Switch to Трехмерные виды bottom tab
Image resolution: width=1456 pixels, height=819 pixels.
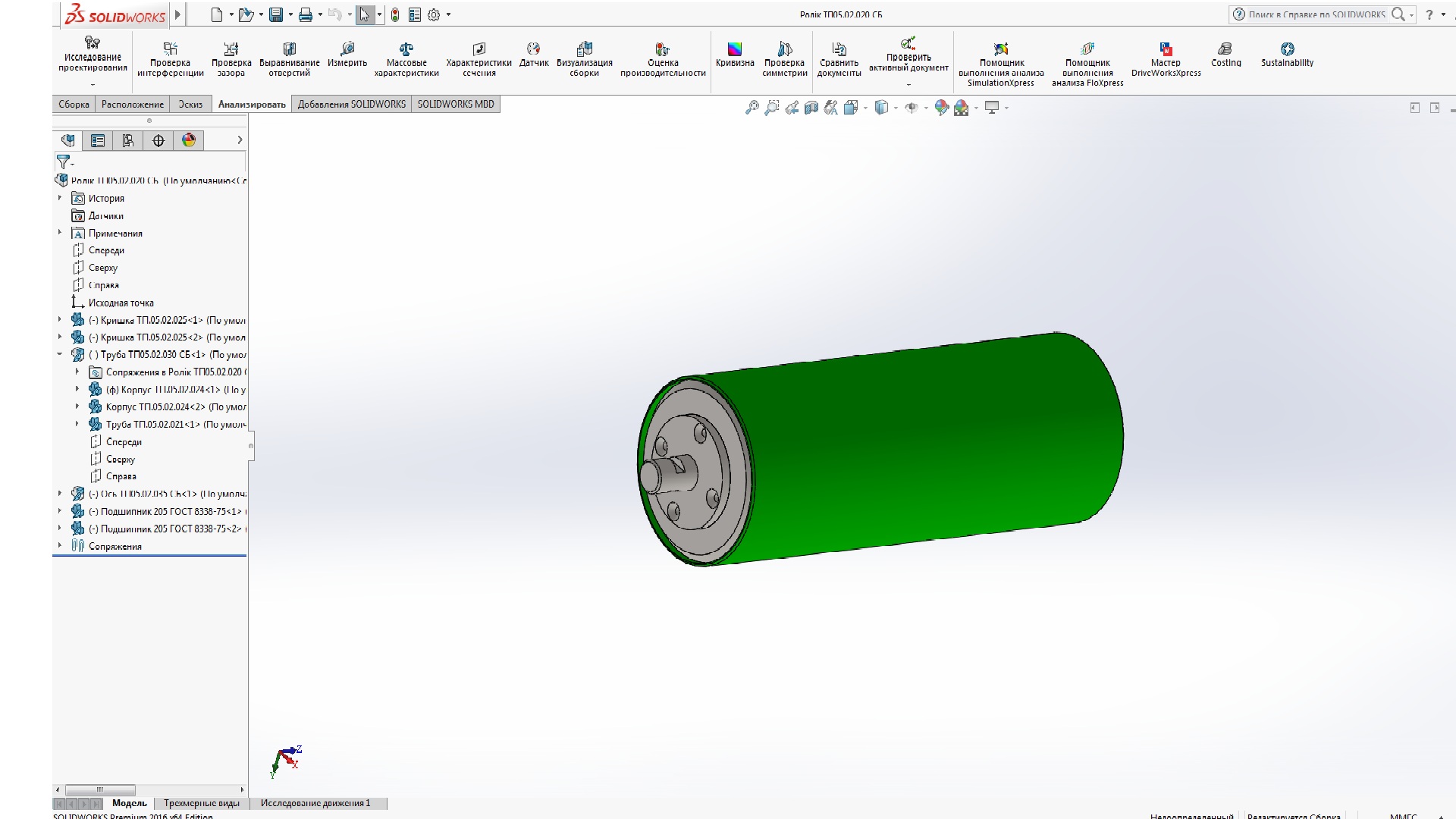[x=202, y=803]
